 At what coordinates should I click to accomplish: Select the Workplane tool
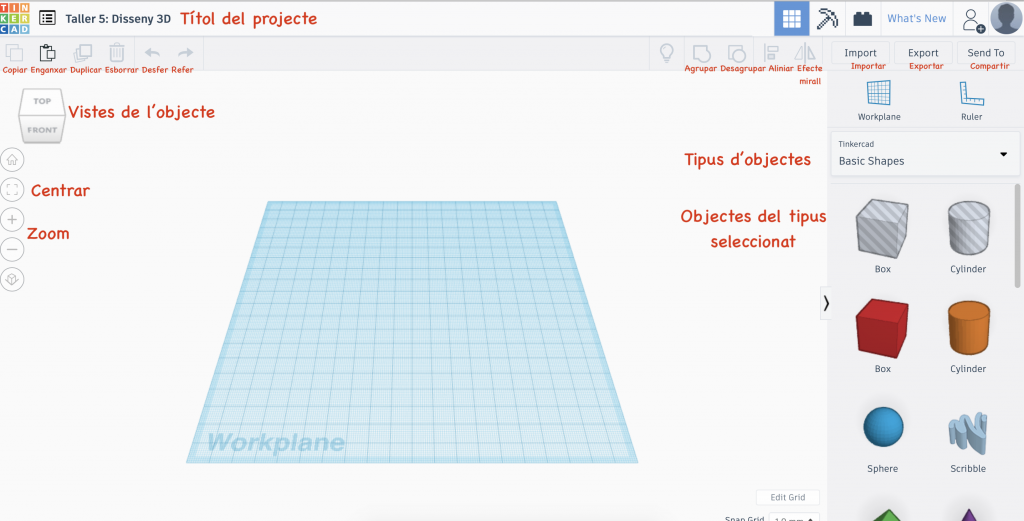pos(879,99)
